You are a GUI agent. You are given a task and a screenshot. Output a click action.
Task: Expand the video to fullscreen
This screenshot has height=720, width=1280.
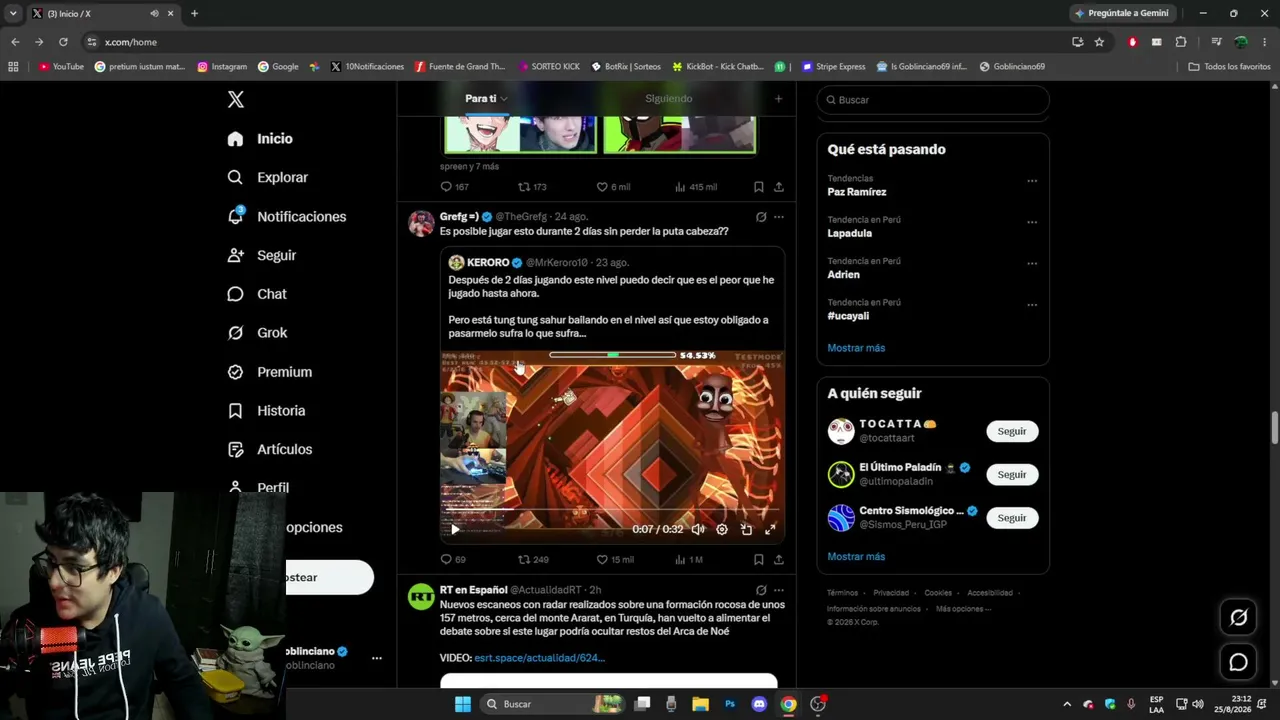click(x=770, y=529)
